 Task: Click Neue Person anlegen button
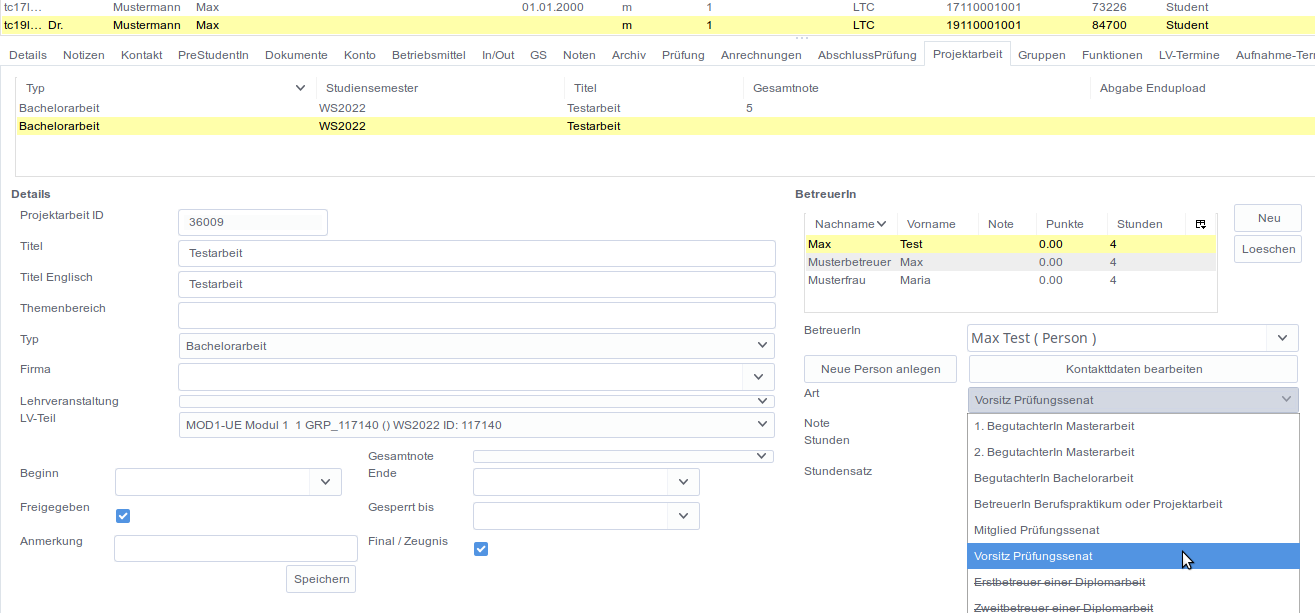pos(880,369)
